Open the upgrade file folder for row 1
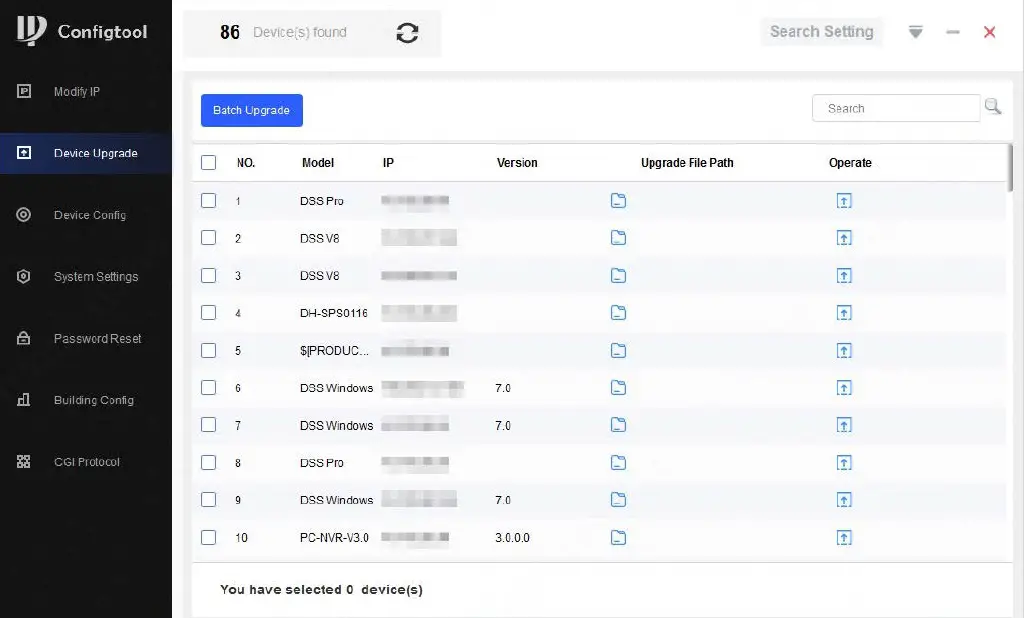This screenshot has width=1024, height=618. click(618, 201)
